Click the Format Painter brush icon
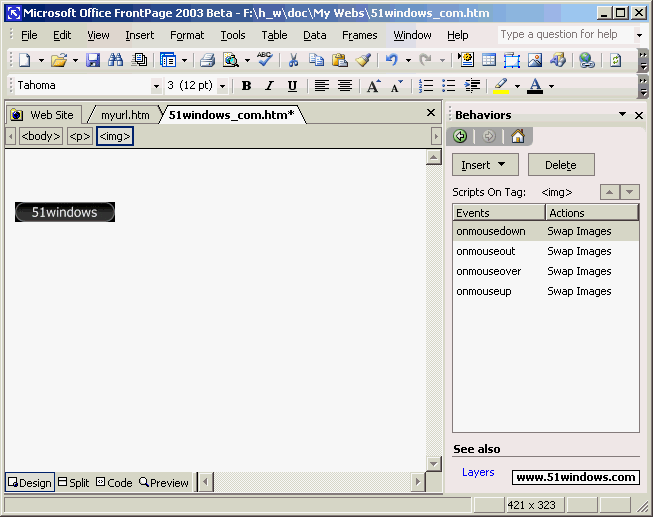 [363, 61]
